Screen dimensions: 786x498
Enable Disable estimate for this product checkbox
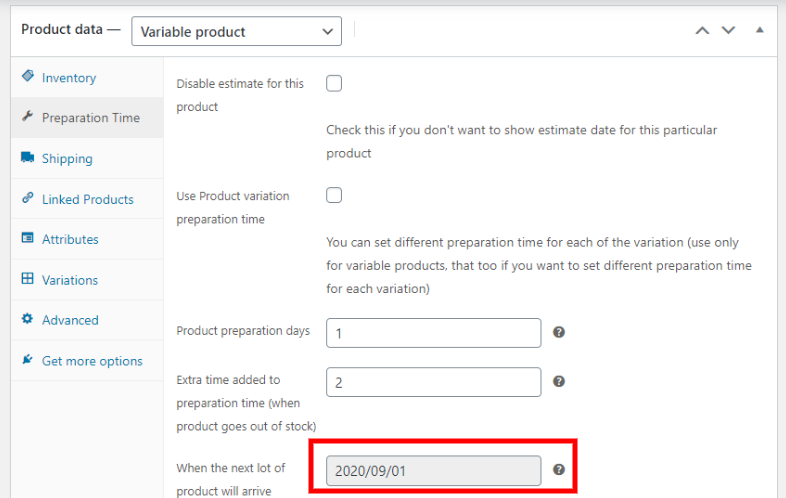point(334,84)
